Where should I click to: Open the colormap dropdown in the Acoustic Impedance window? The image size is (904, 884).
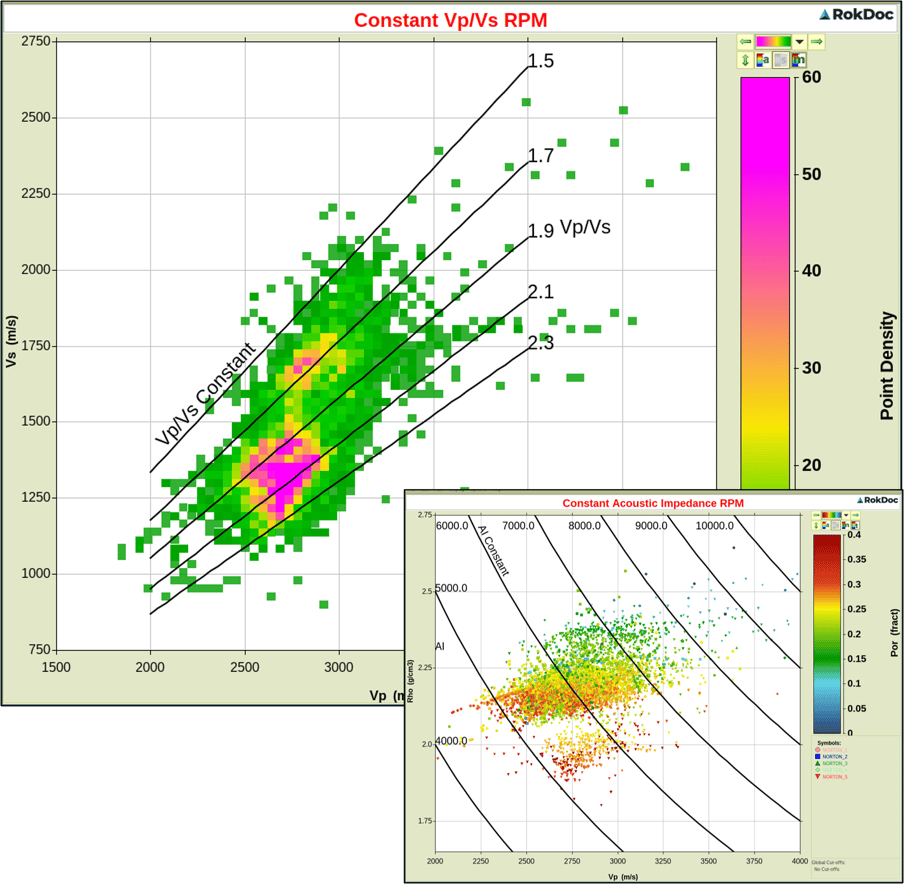click(845, 514)
